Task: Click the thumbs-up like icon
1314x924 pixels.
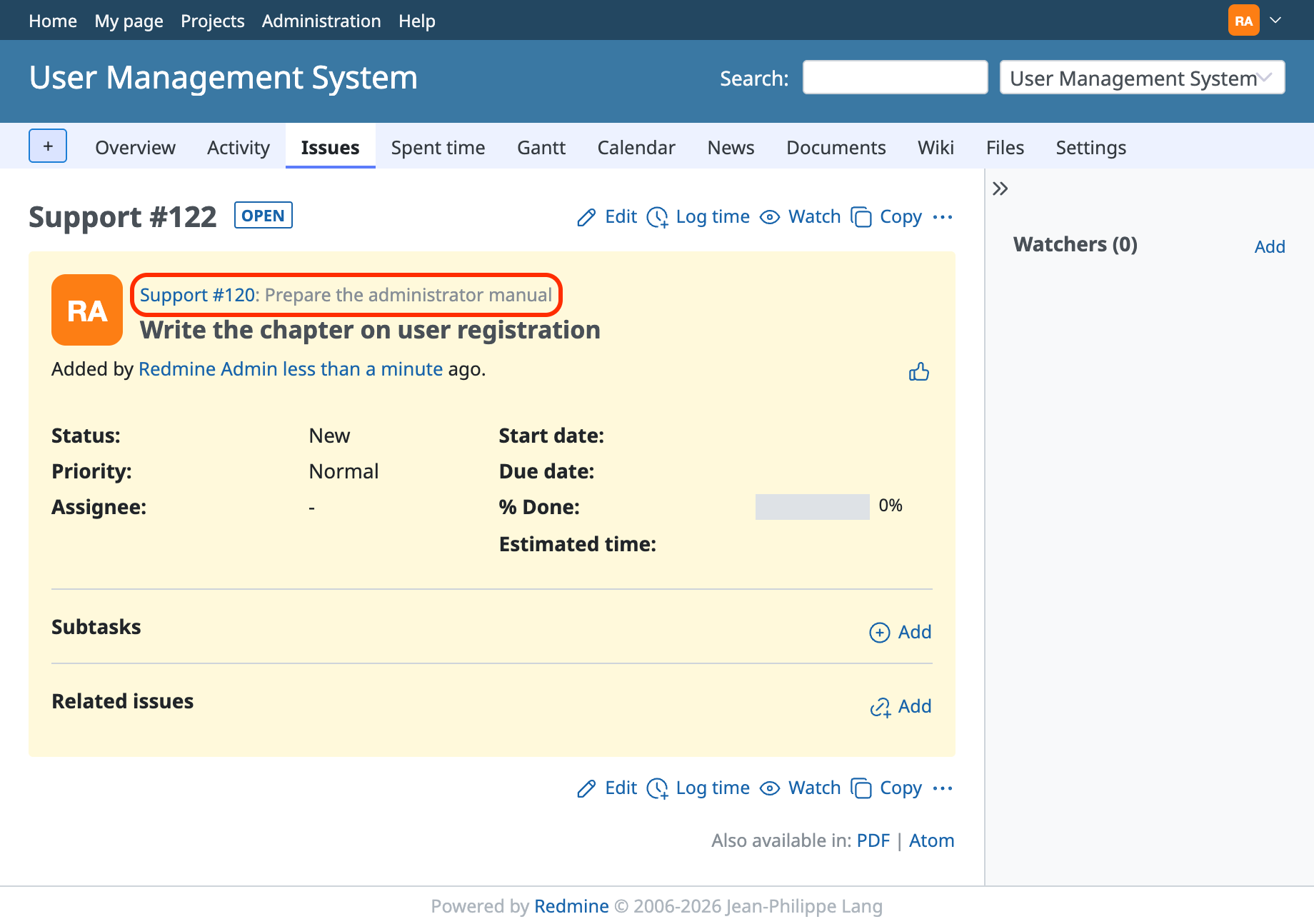Action: coord(919,371)
